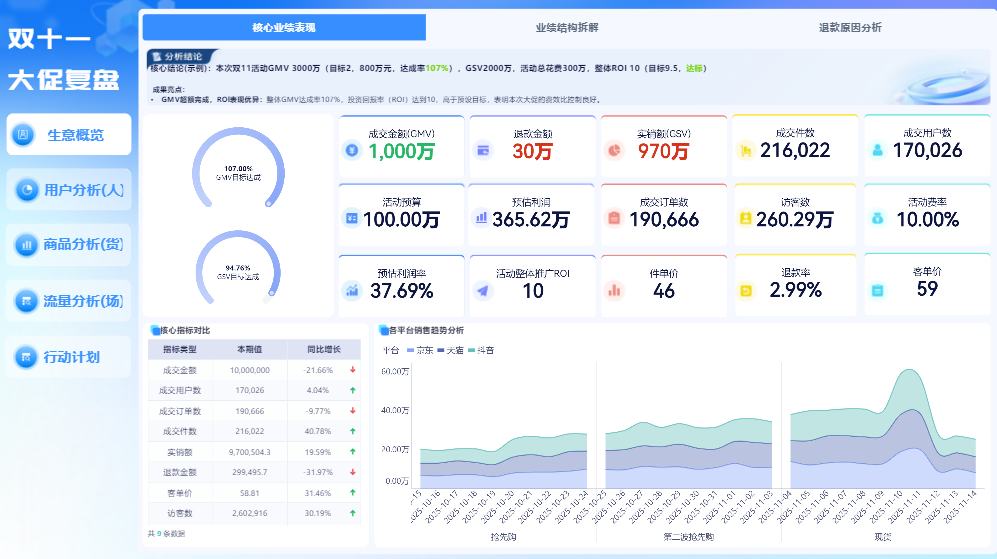Click the GSV目标达成 94.76% gauge
The height and width of the screenshot is (559, 997).
pos(238,268)
